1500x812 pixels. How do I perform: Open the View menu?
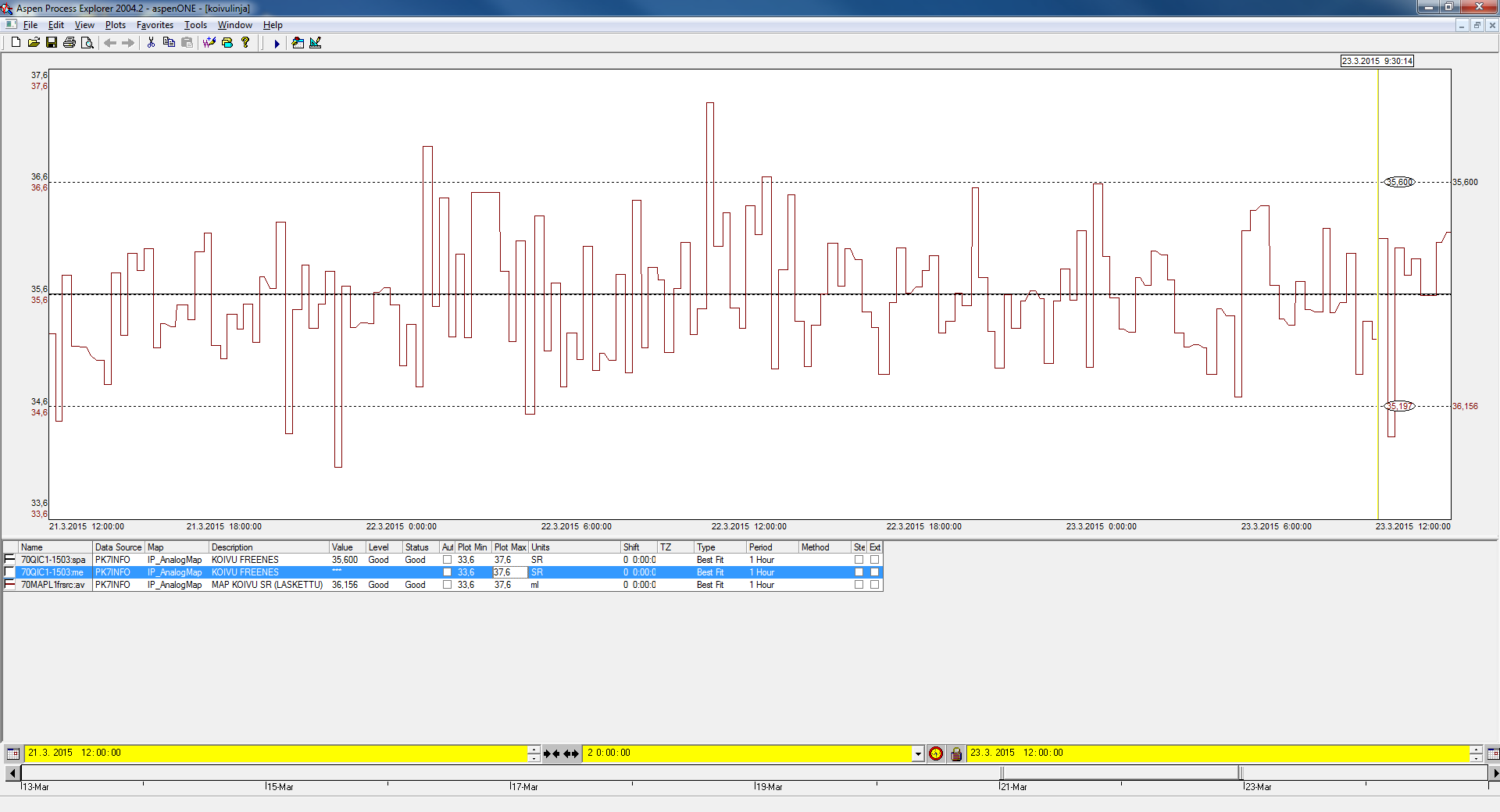84,25
